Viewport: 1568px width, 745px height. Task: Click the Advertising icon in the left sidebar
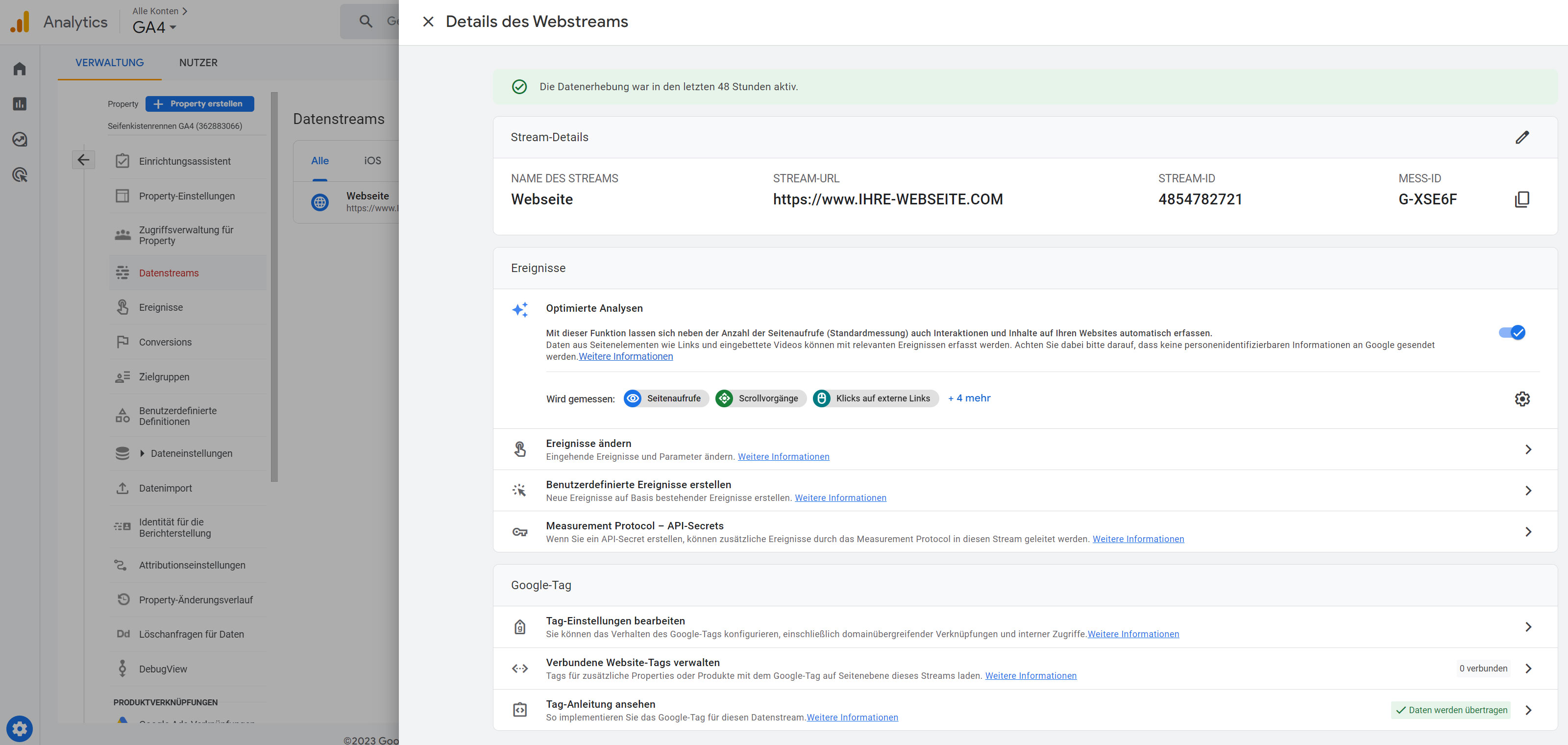[20, 175]
